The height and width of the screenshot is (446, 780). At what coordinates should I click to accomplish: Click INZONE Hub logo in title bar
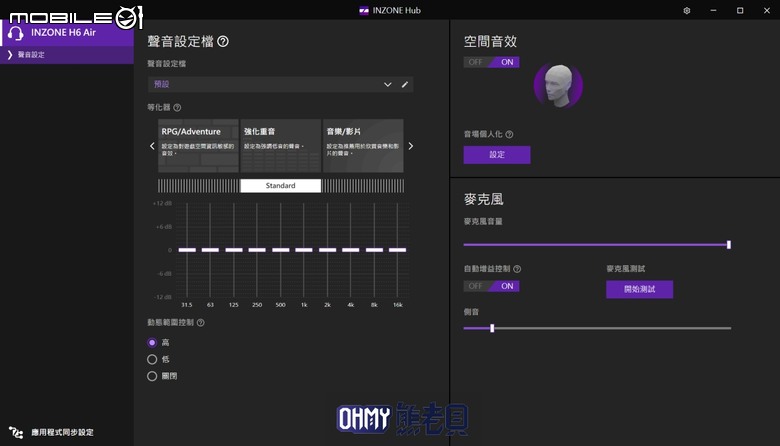click(x=364, y=10)
